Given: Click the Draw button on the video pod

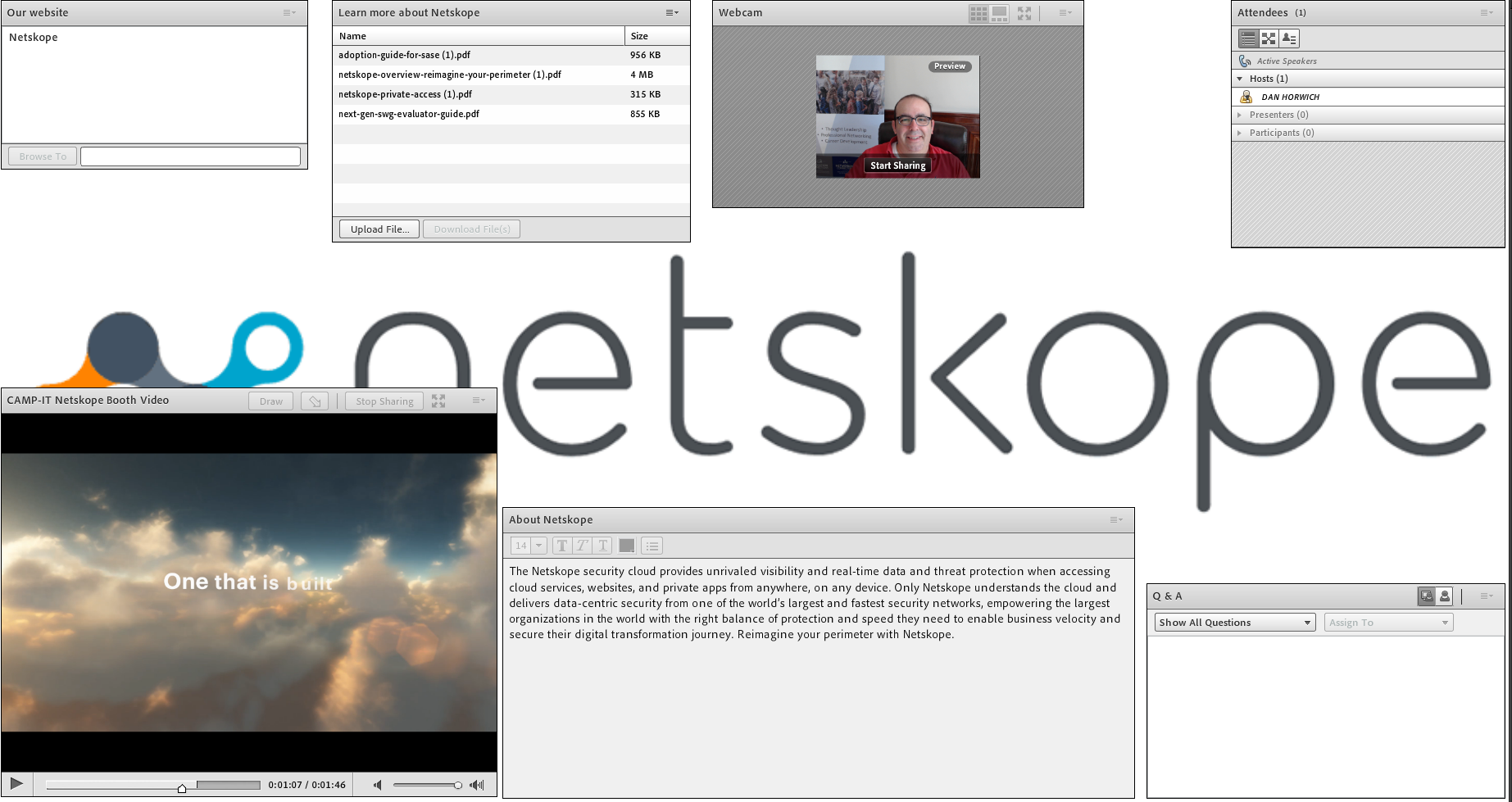Looking at the screenshot, I should pos(271,401).
